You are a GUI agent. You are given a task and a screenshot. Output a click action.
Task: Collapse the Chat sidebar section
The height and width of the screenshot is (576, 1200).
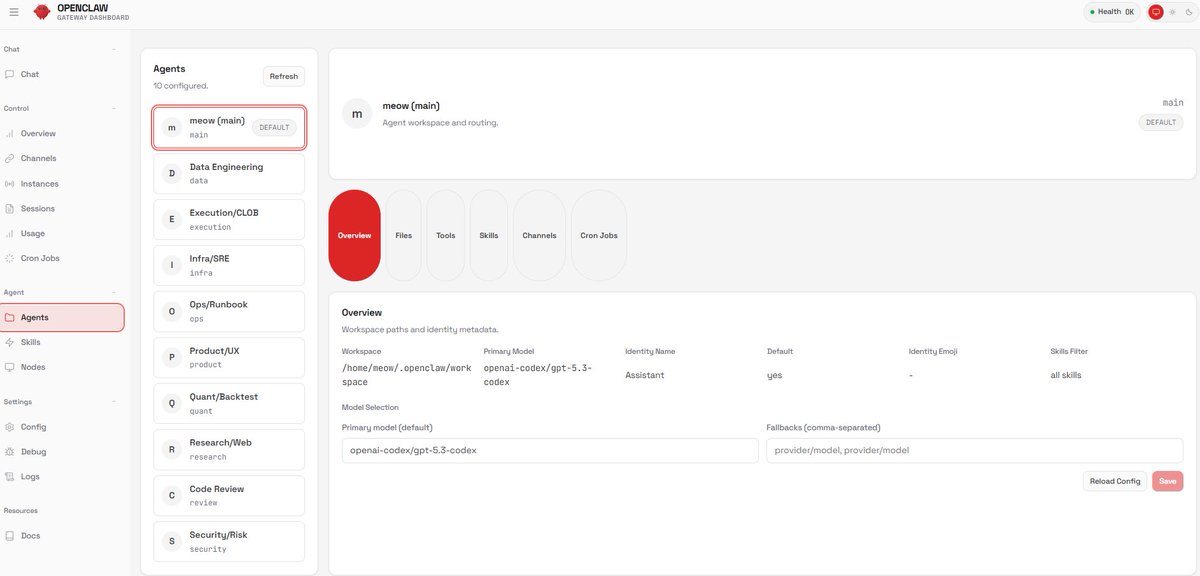113,49
